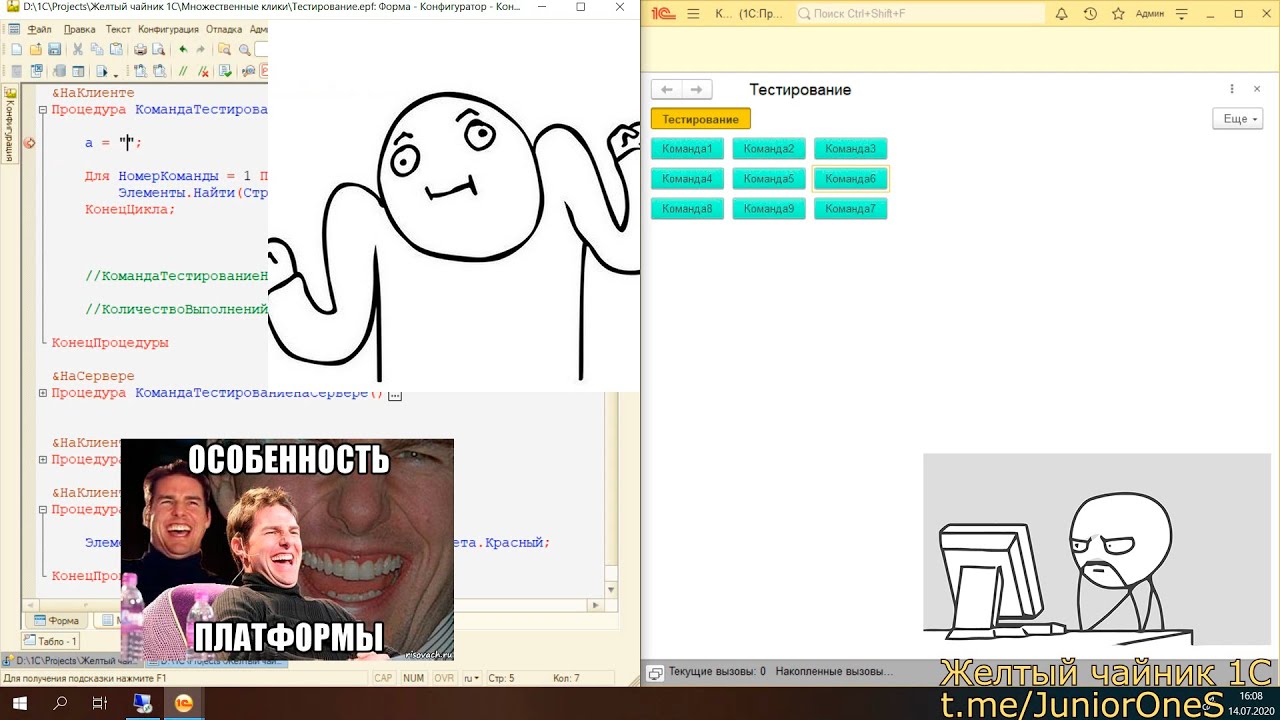Viewport: 1280px width, 720px height.
Task: Open the Отладка menu
Action: (224, 29)
